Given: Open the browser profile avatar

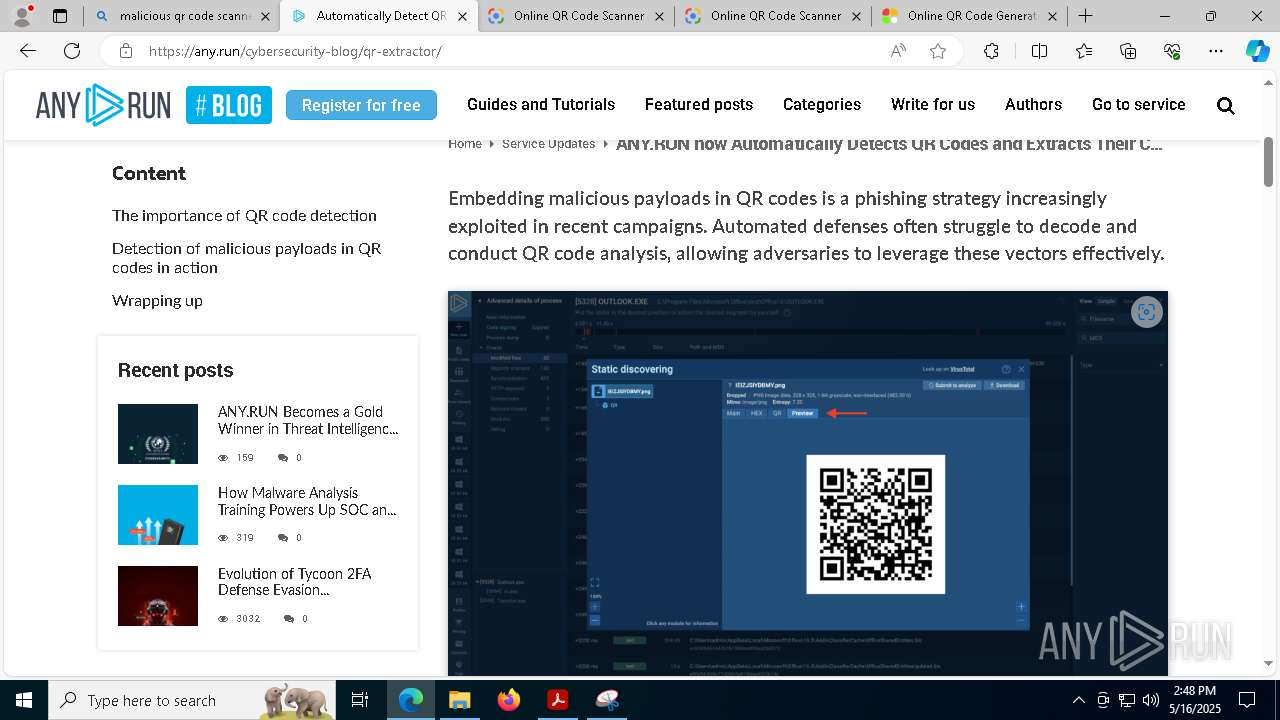Looking at the screenshot, I should pos(22,16).
